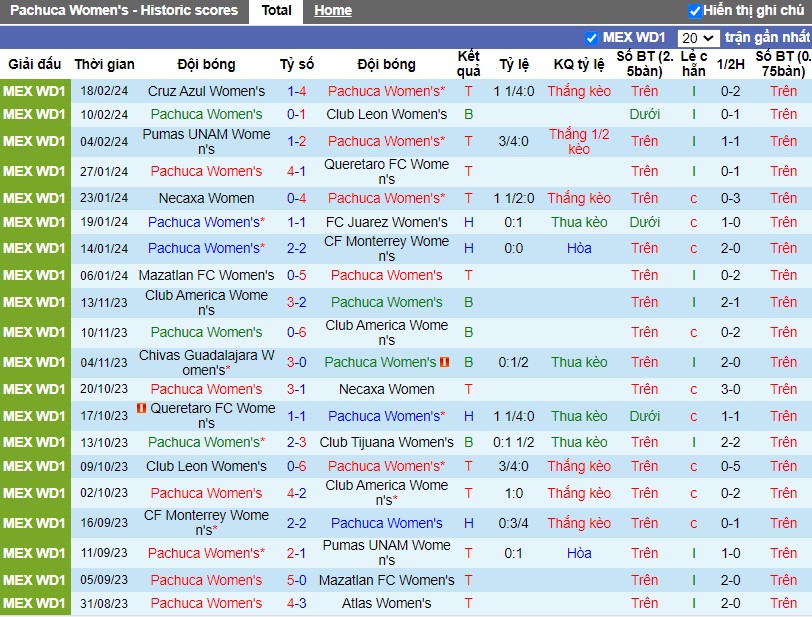Toggle the Hiển thị ghi chú checkbox
Image resolution: width=812 pixels, height=617 pixels.
[695, 10]
